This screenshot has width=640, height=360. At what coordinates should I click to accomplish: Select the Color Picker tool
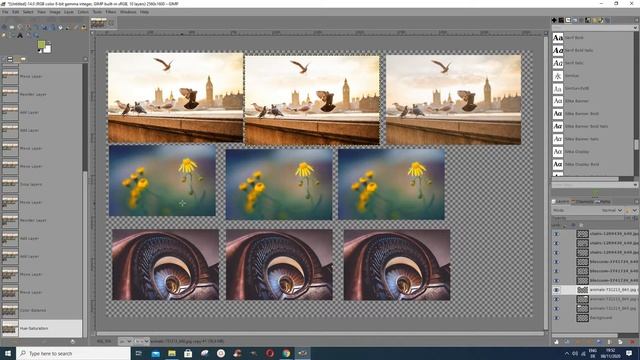[28, 36]
